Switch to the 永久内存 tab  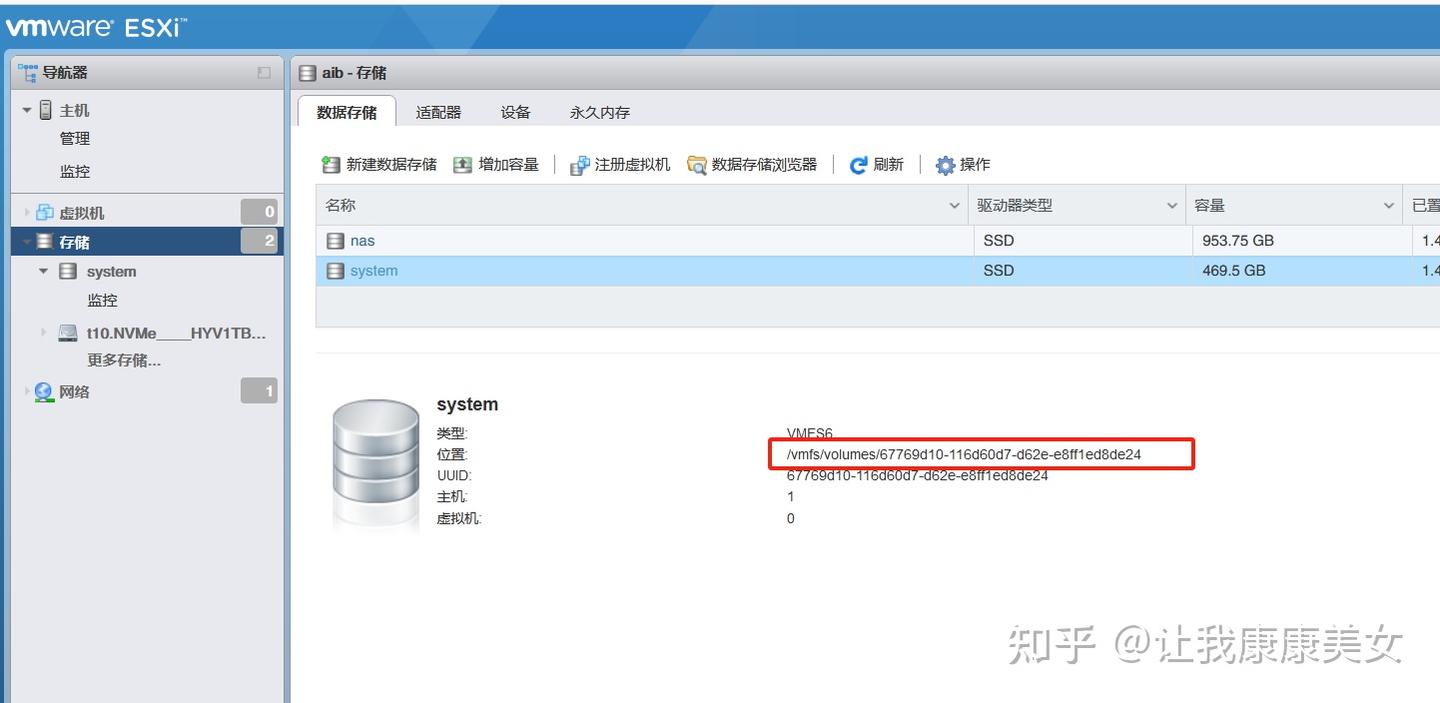click(x=598, y=112)
